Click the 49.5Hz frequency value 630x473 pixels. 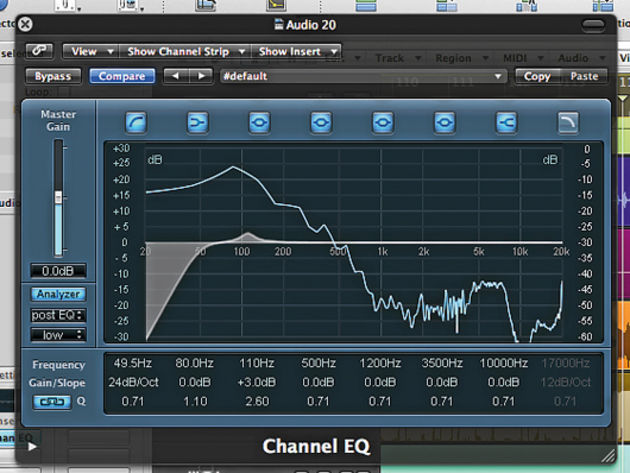133,363
